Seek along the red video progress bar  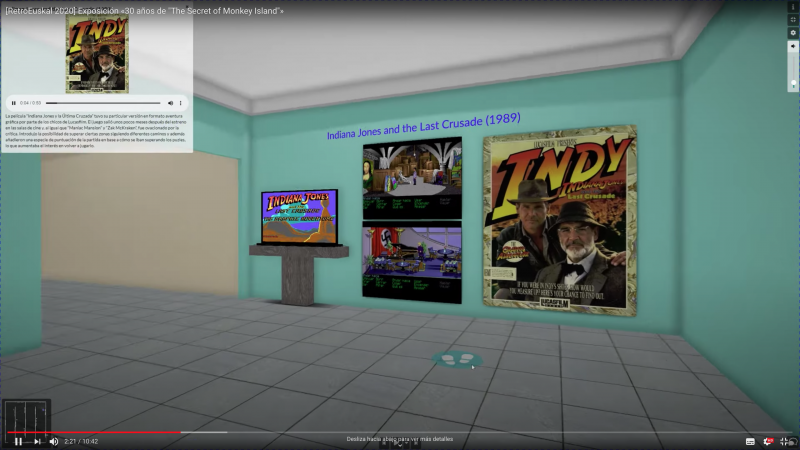pos(398,432)
